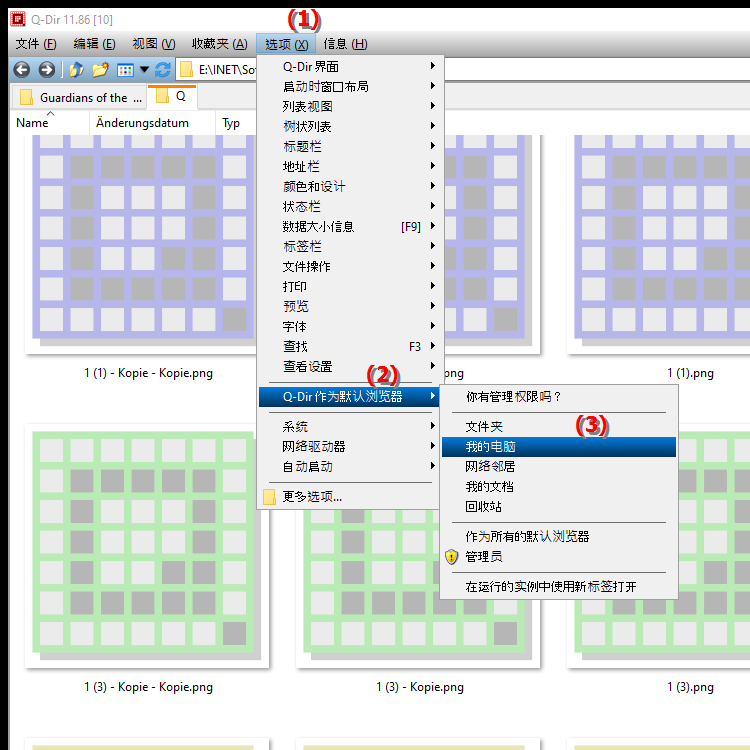Open the view mode dropdown arrow
This screenshot has width=750, height=750.
(144, 70)
